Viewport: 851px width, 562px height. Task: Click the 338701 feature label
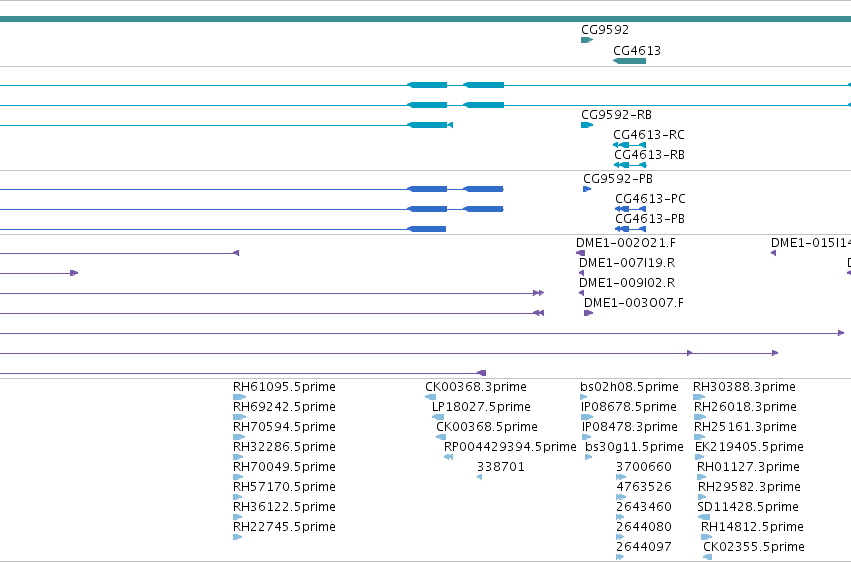click(x=500, y=468)
